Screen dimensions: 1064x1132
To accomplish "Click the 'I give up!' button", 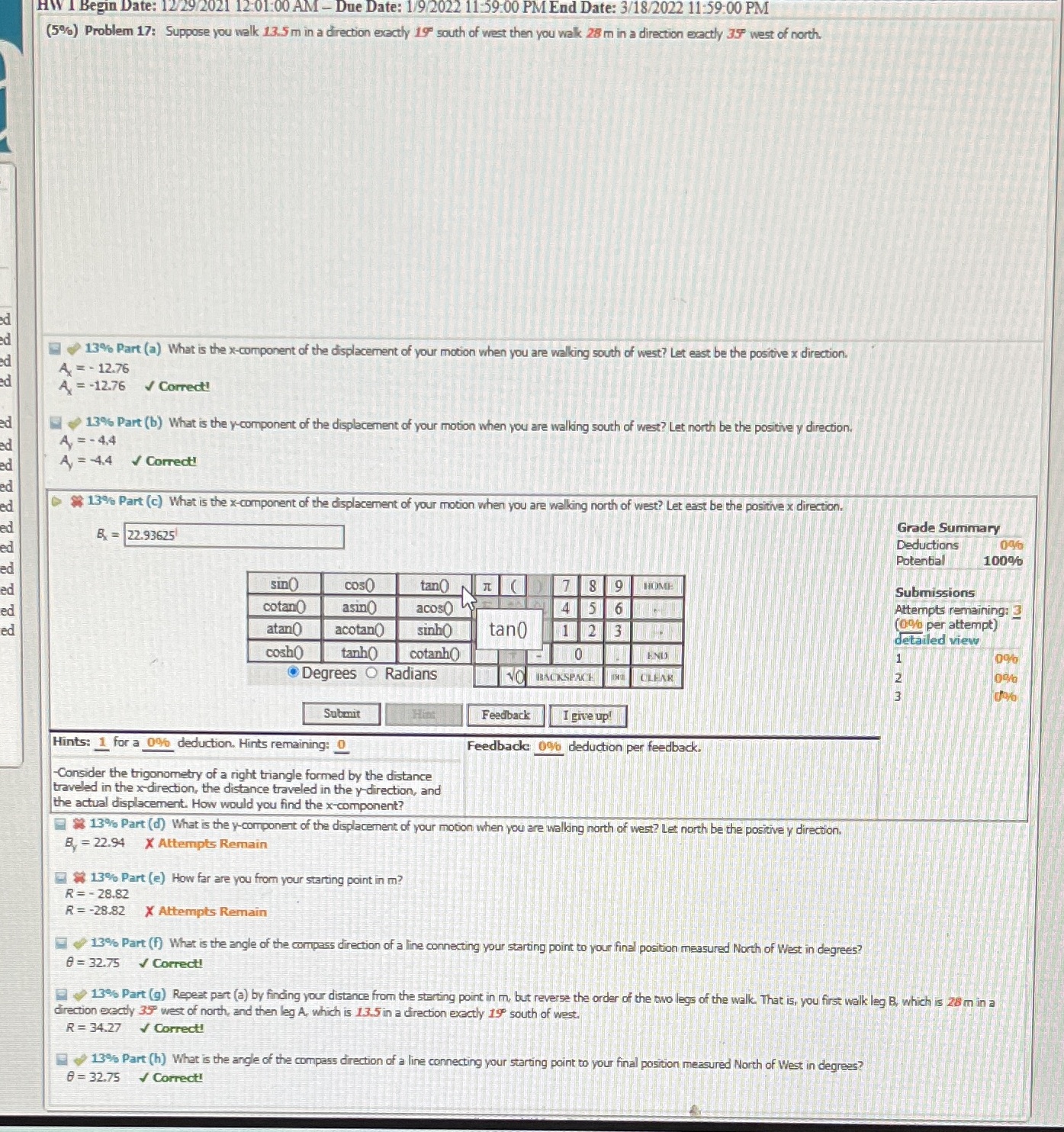I will (x=587, y=716).
